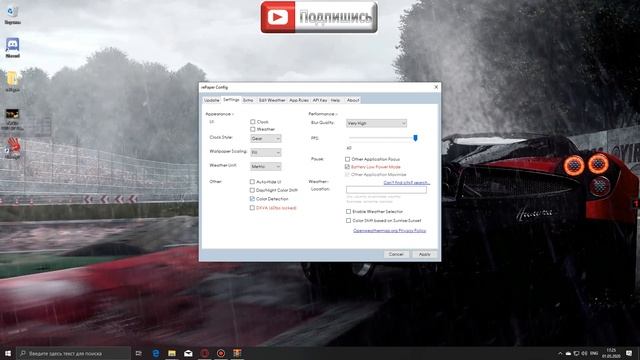Viewport: 640px width, 360px height.
Task: Click the Windows Start button
Action: (8, 353)
